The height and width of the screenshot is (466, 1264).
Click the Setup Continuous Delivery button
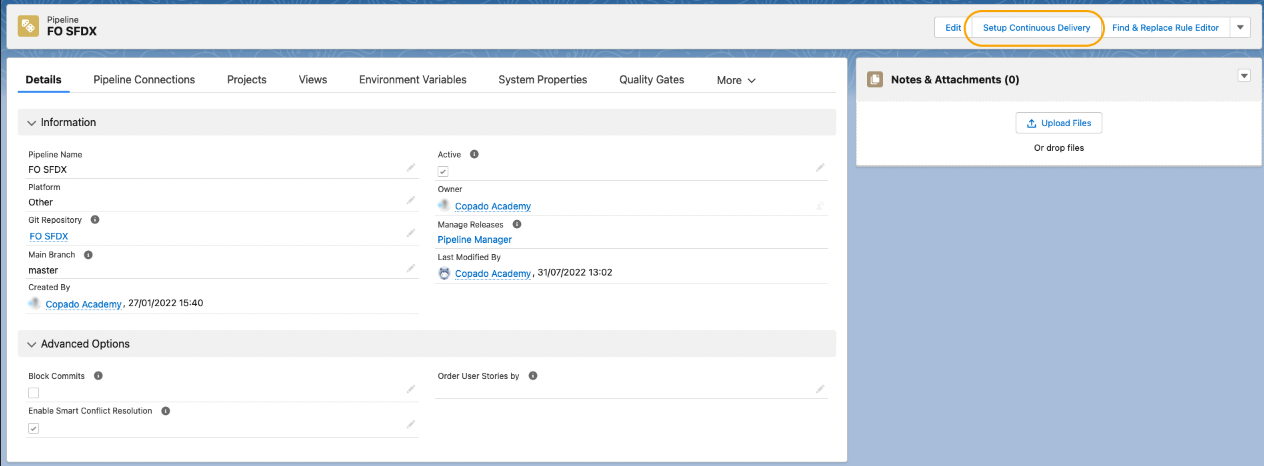coord(1036,28)
